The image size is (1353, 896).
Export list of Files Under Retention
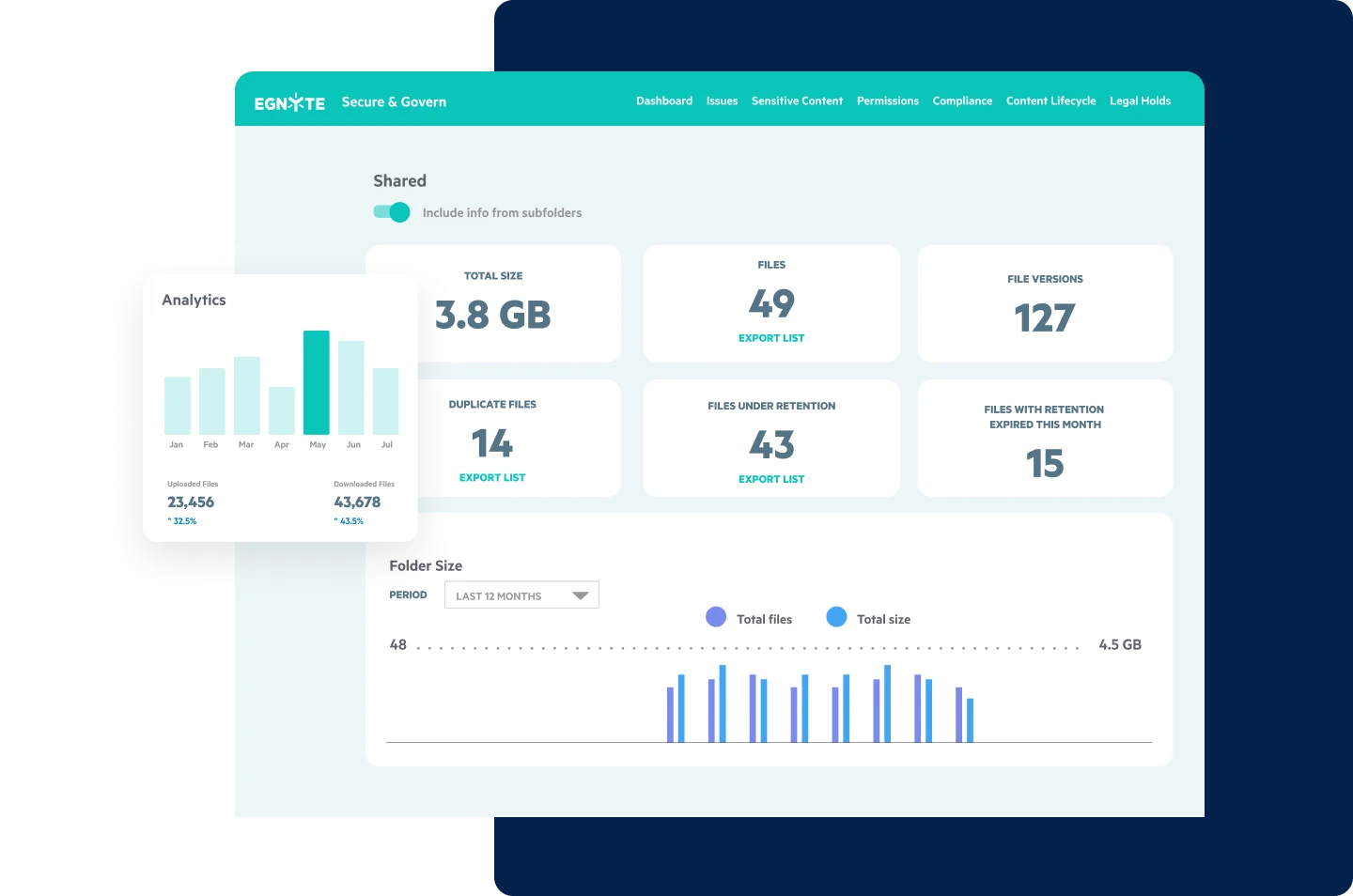[x=770, y=479]
